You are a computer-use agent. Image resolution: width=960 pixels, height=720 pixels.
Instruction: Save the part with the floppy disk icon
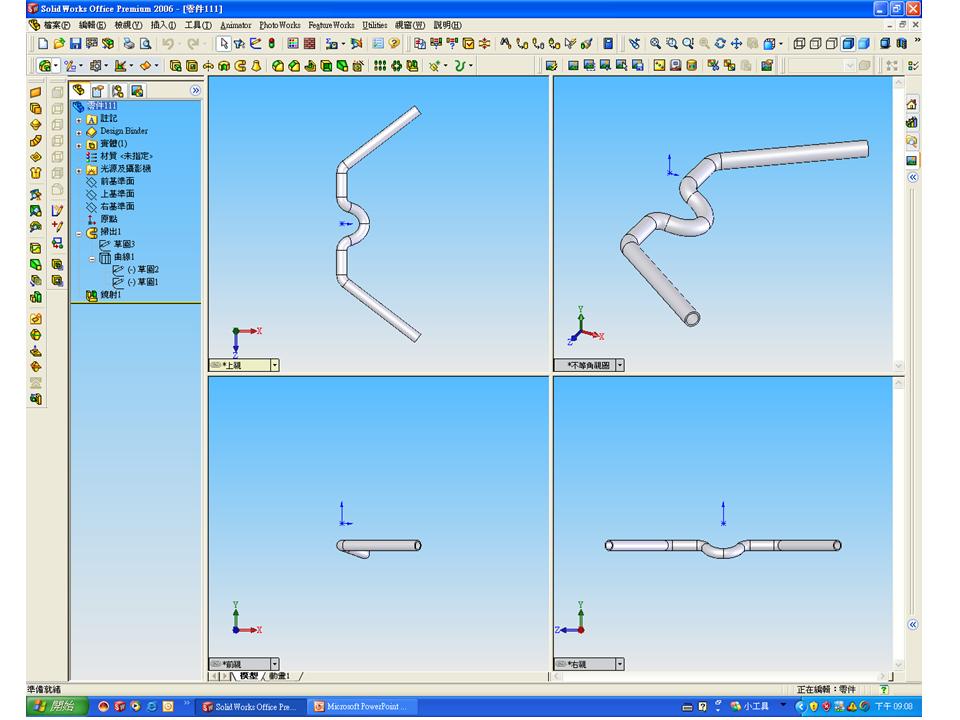75,43
